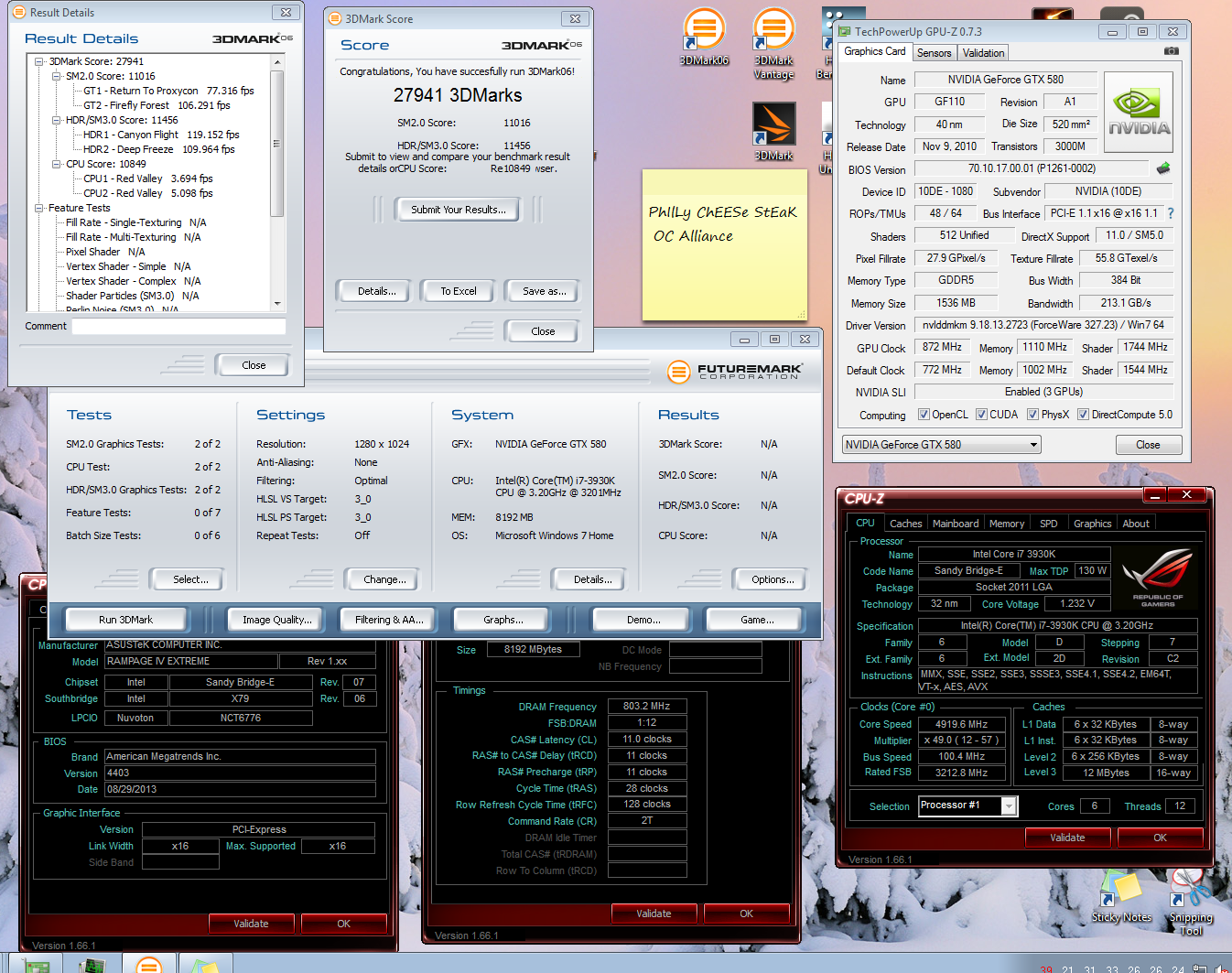
Task: Open the Sticky Notes desktop icon
Action: tap(1121, 895)
